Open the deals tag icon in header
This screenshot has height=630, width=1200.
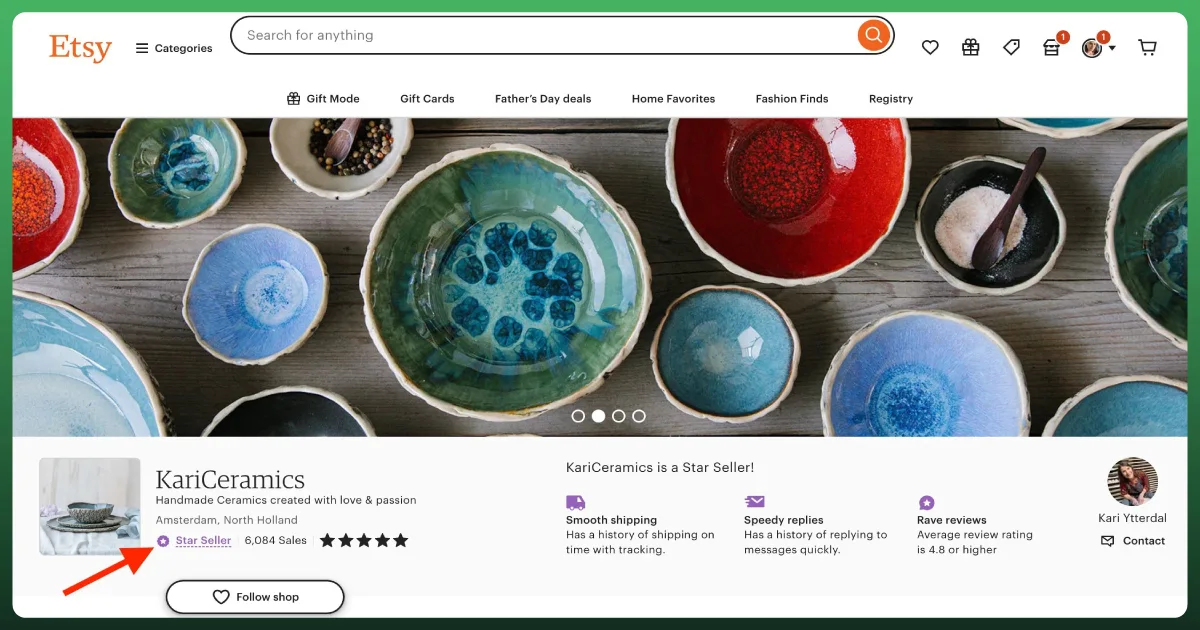(1011, 47)
